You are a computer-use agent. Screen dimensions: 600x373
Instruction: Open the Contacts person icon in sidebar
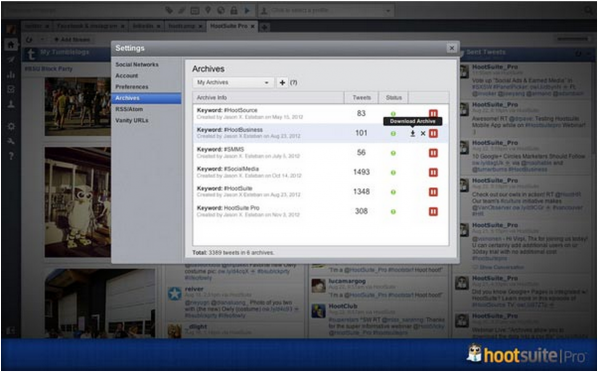click(11, 104)
